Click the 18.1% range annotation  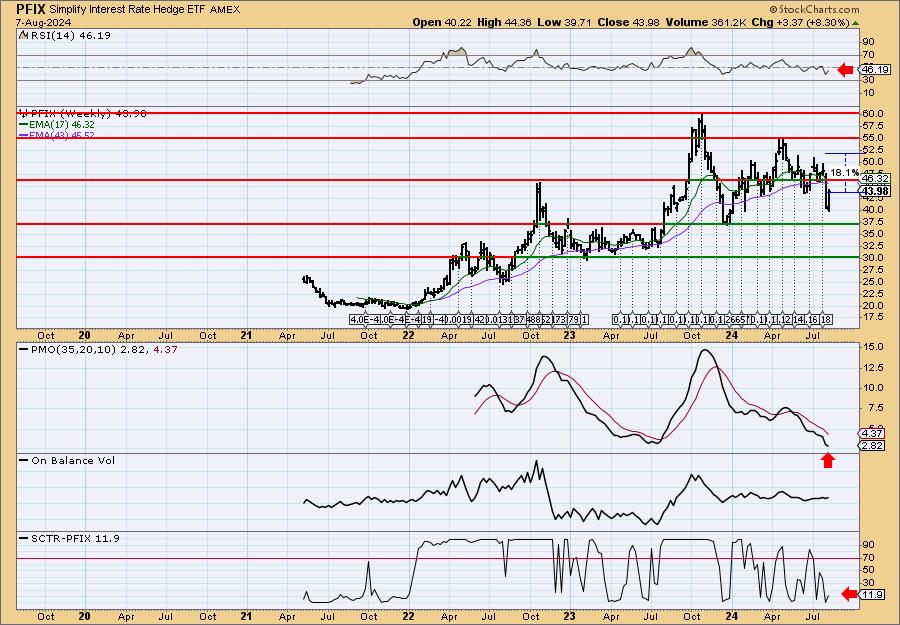click(x=845, y=172)
